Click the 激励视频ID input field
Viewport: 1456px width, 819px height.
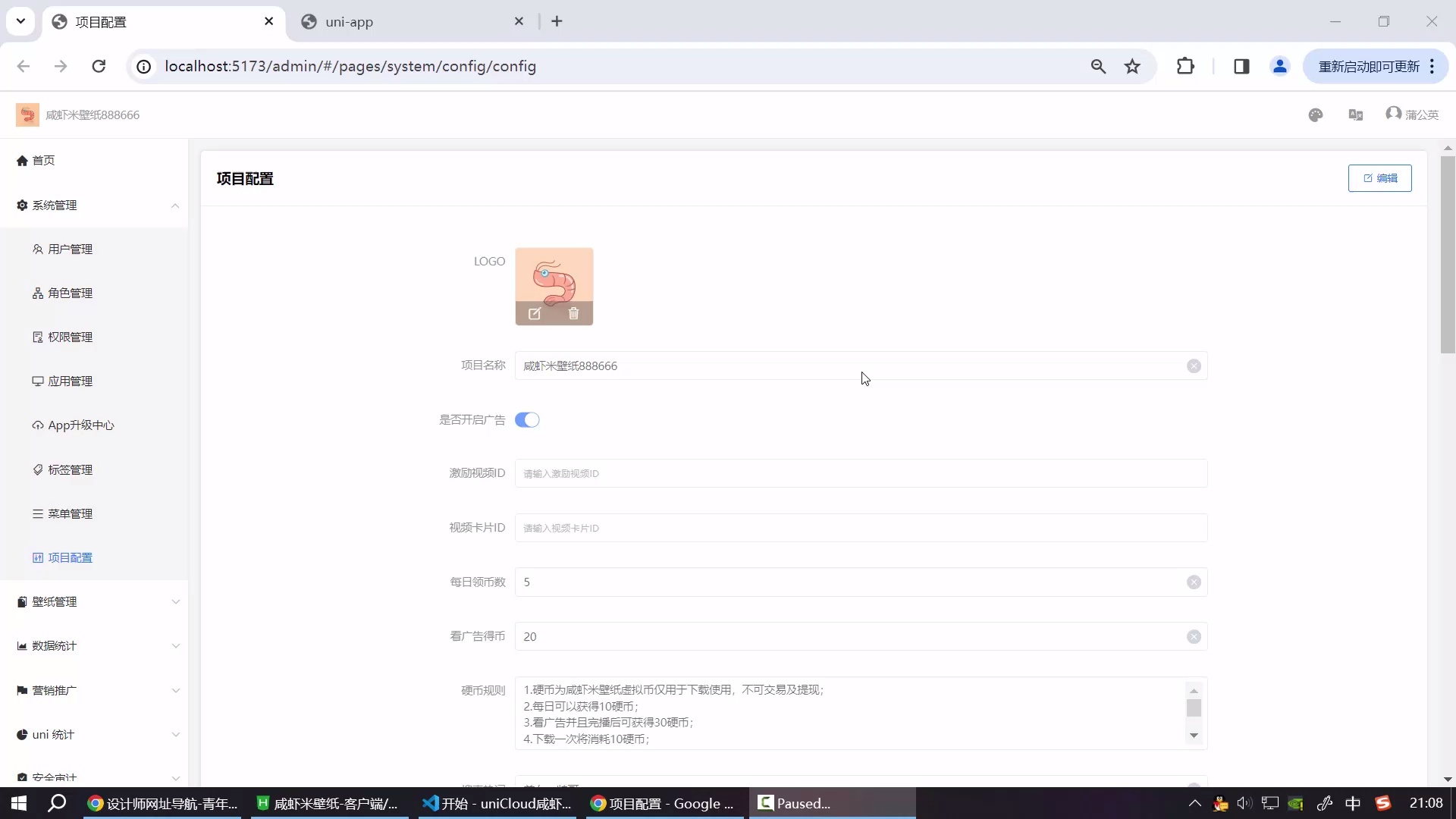click(860, 474)
